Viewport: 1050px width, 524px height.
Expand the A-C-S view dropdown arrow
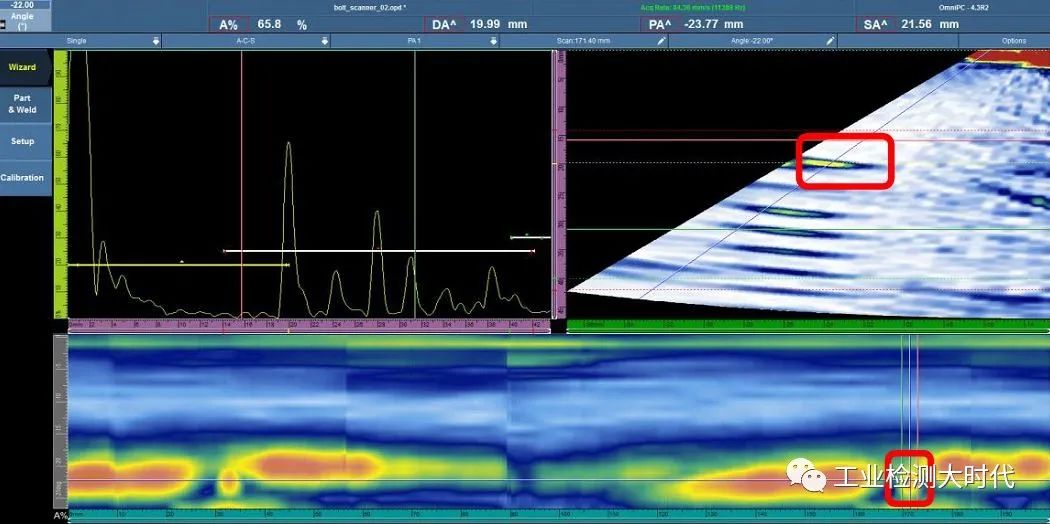[x=324, y=41]
